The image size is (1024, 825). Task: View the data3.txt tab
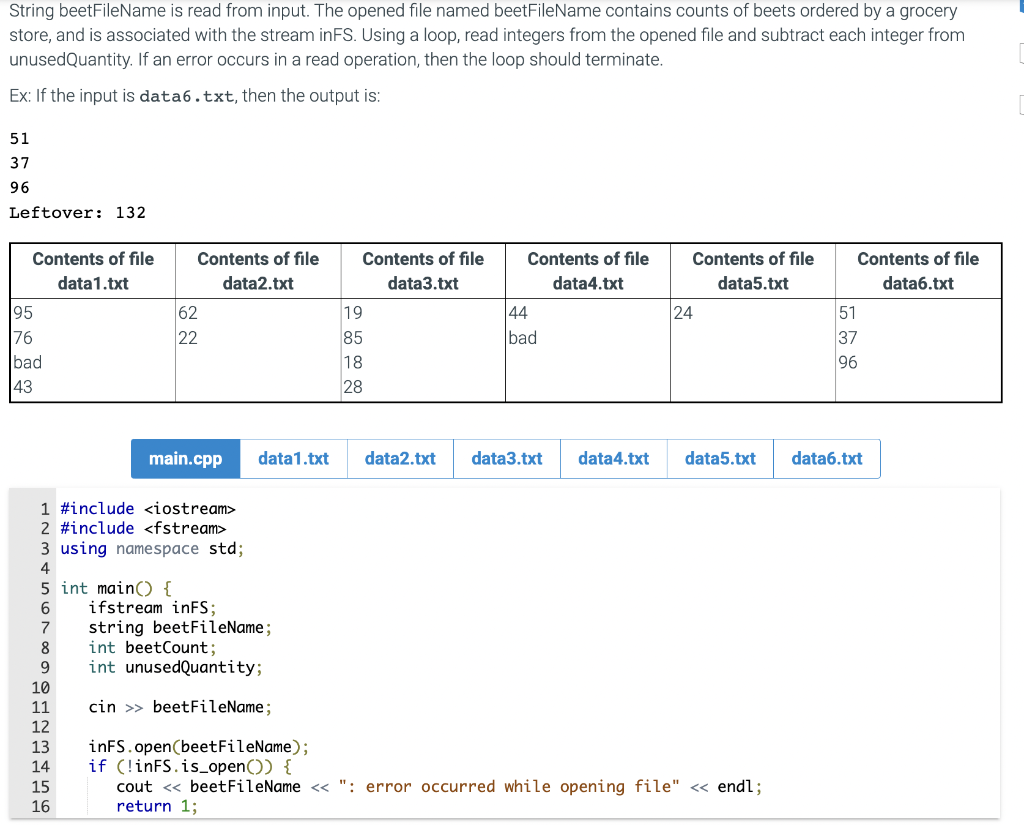point(506,459)
